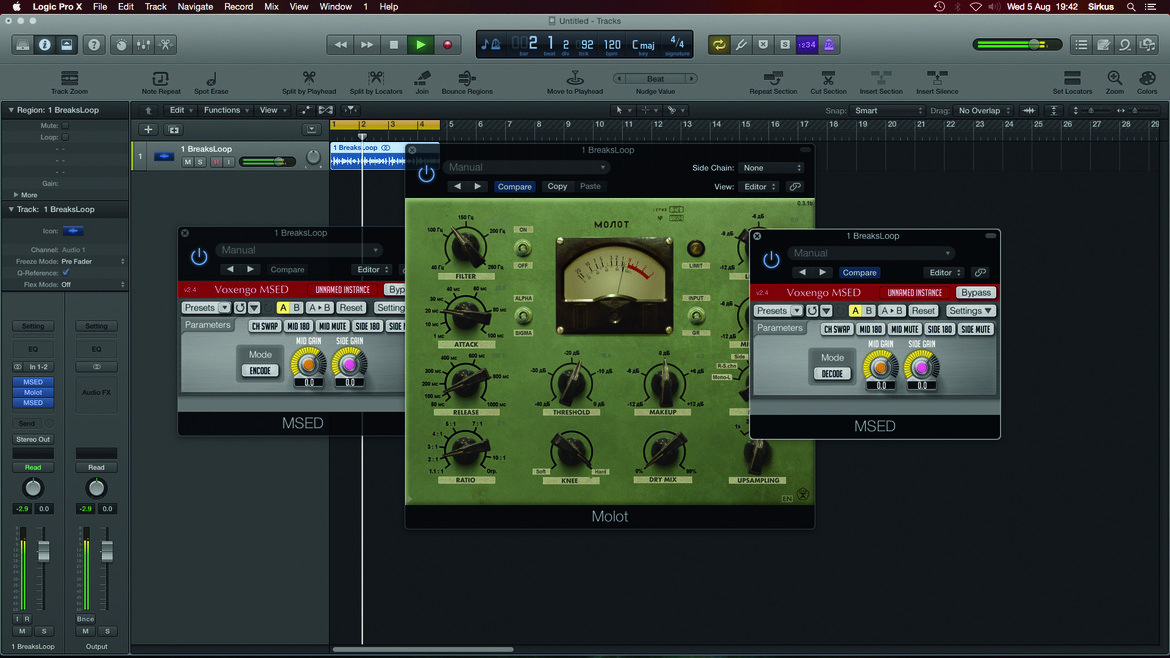Toggle the Q-Reference checkbox

pos(66,272)
